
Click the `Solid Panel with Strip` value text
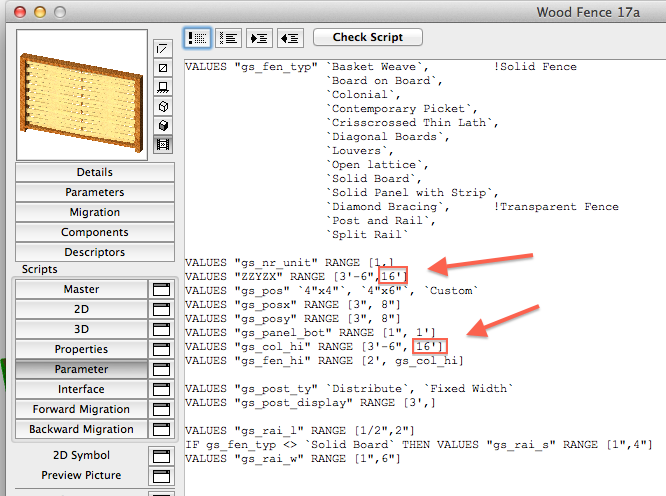(412, 193)
